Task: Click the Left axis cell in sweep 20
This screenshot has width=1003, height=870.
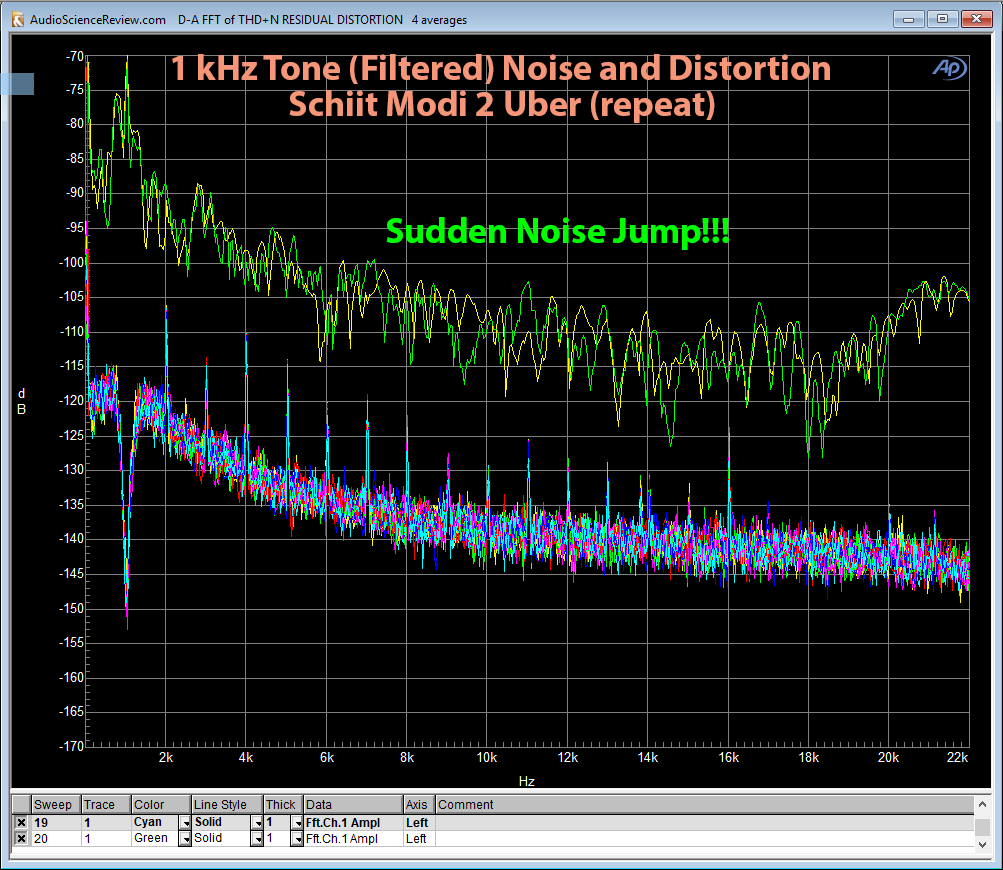Action: coord(419,839)
